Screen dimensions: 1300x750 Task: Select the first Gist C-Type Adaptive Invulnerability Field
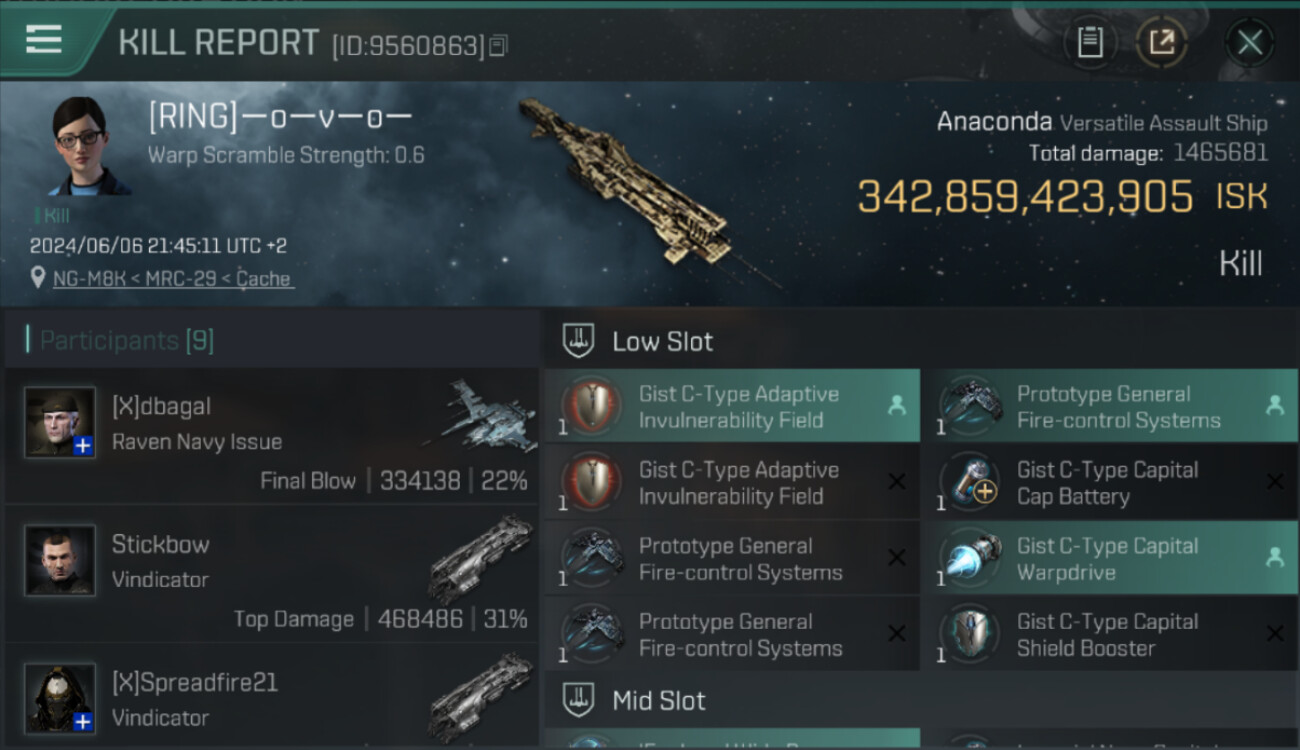(x=732, y=406)
